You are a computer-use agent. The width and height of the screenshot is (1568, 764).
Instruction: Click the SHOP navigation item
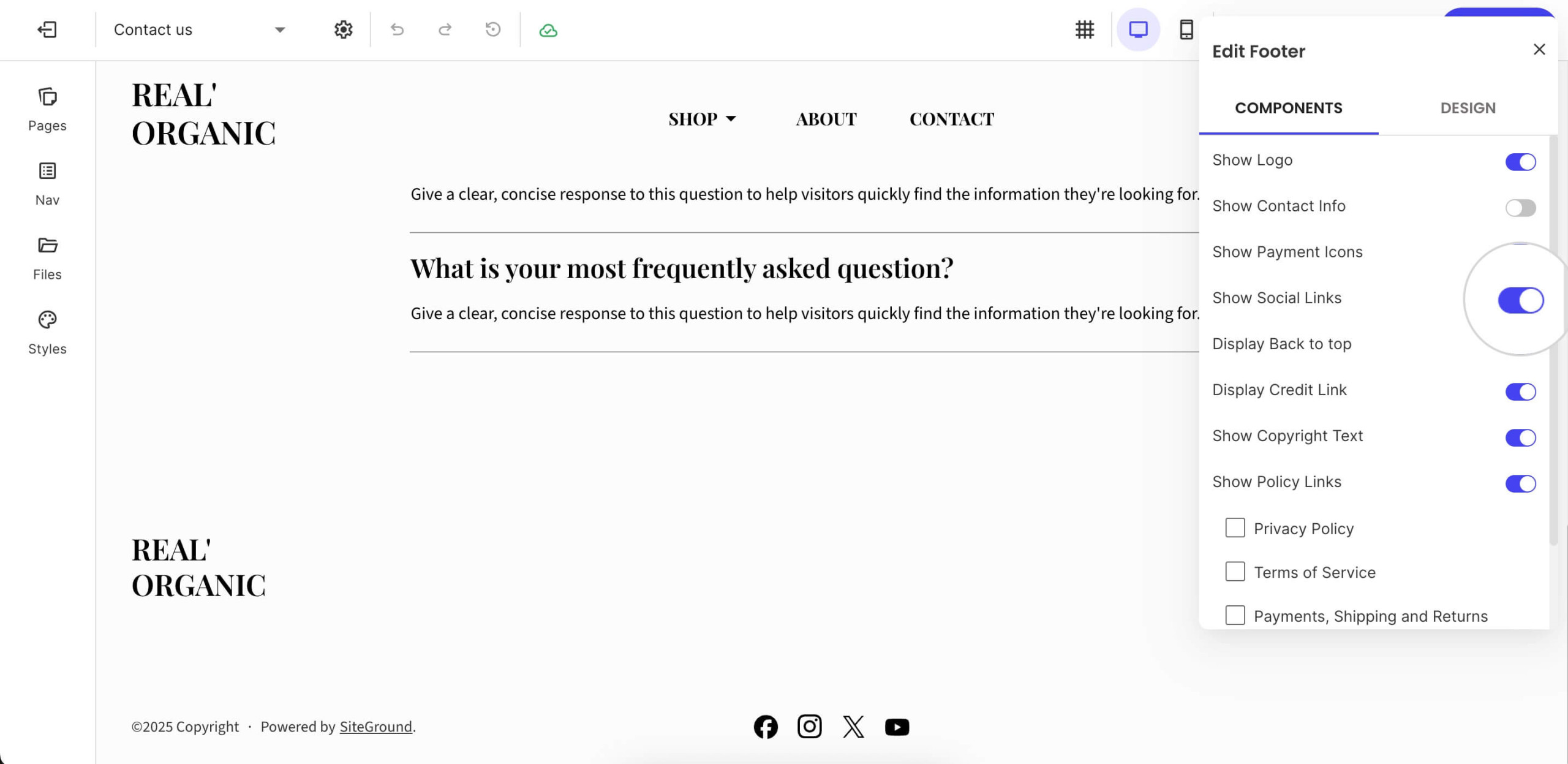693,119
